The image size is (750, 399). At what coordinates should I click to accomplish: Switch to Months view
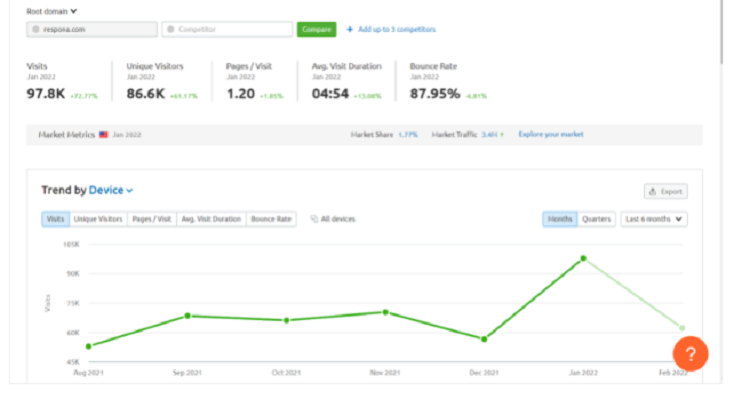tap(560, 219)
